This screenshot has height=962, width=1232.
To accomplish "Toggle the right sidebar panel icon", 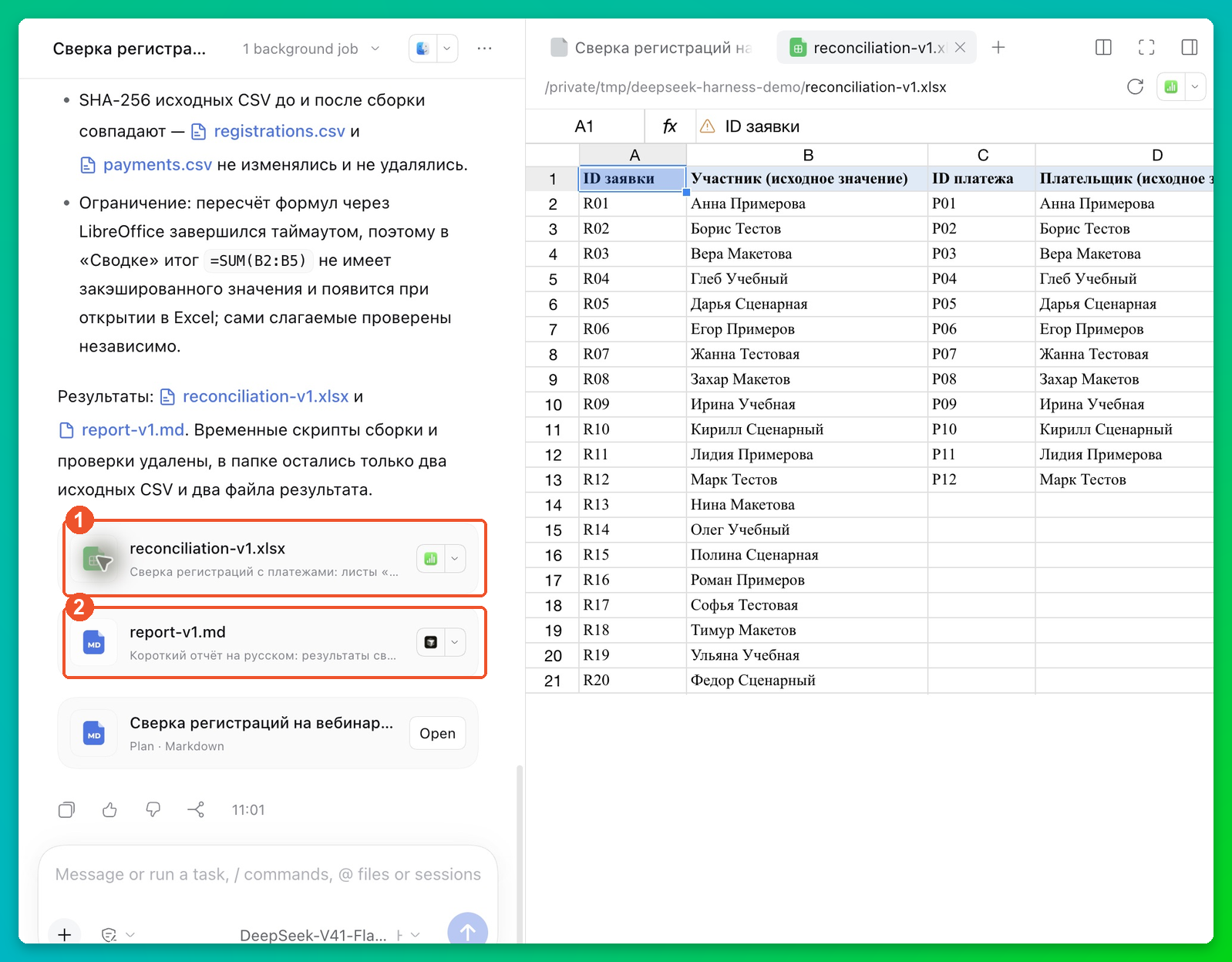I will point(1190,47).
